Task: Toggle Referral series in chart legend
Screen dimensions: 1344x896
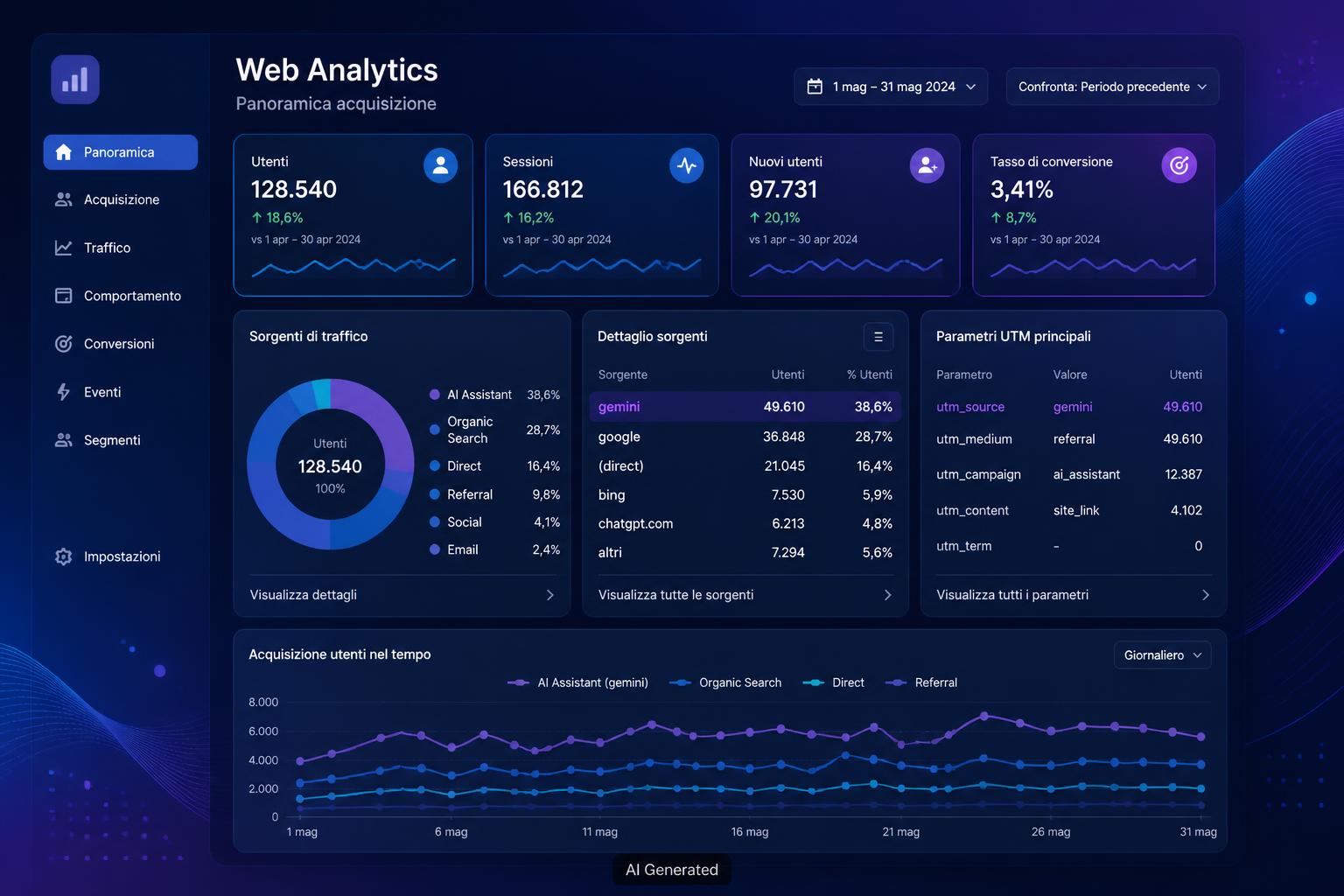Action: (921, 682)
